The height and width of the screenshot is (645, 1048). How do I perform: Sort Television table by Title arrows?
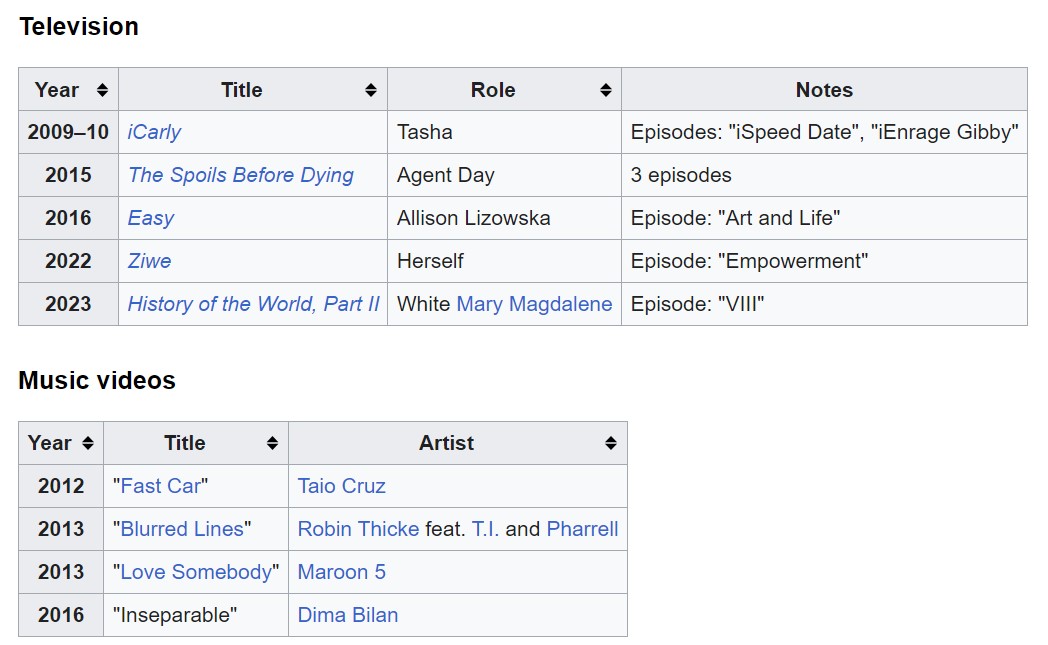[x=371, y=90]
